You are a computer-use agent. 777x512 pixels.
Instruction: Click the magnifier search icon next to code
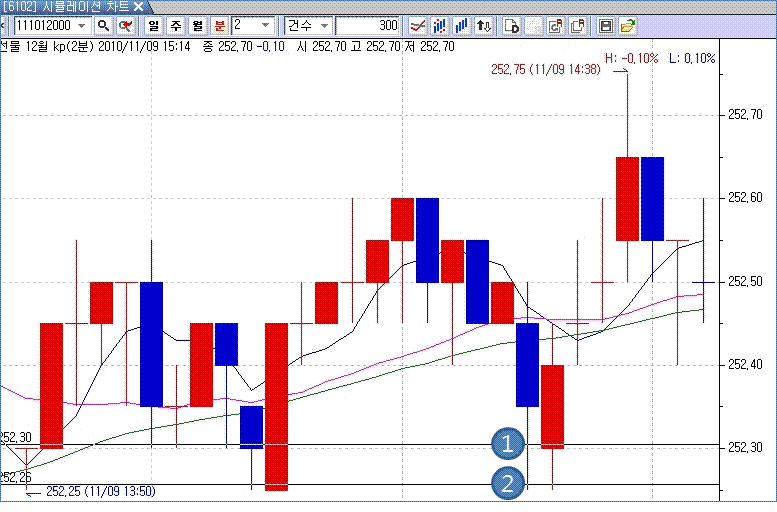coord(103,25)
